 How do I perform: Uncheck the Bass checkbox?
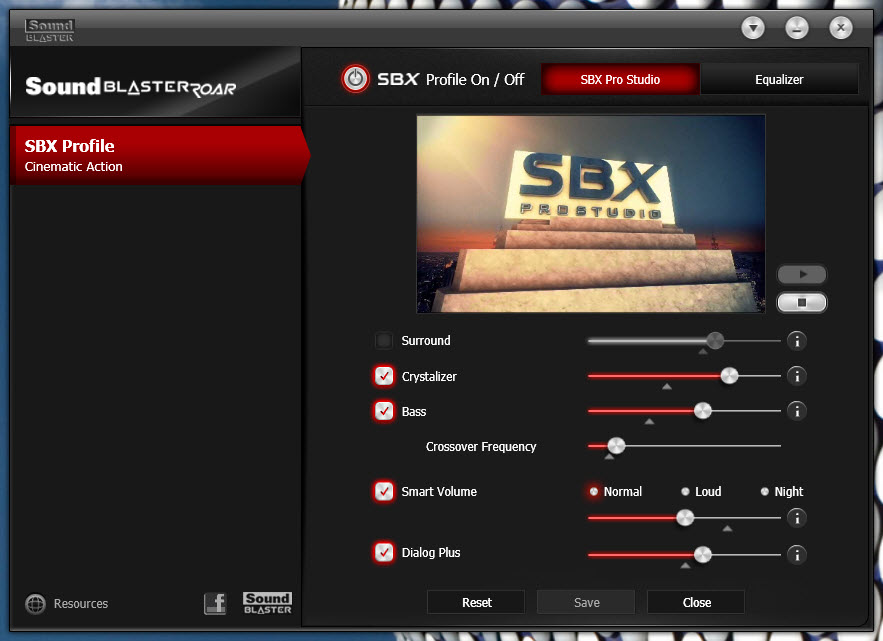click(384, 411)
